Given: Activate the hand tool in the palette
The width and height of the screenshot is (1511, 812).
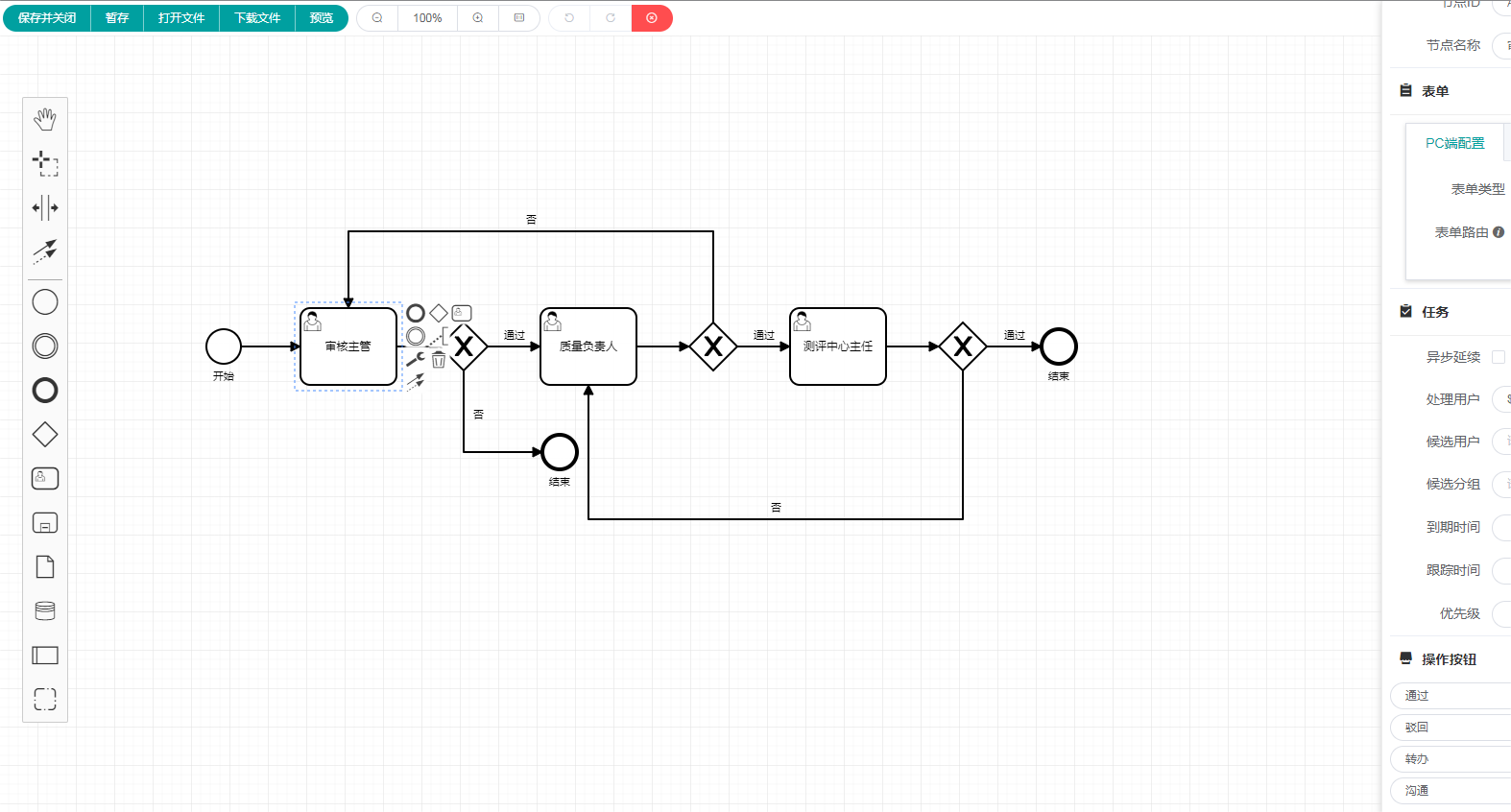Looking at the screenshot, I should click(45, 119).
